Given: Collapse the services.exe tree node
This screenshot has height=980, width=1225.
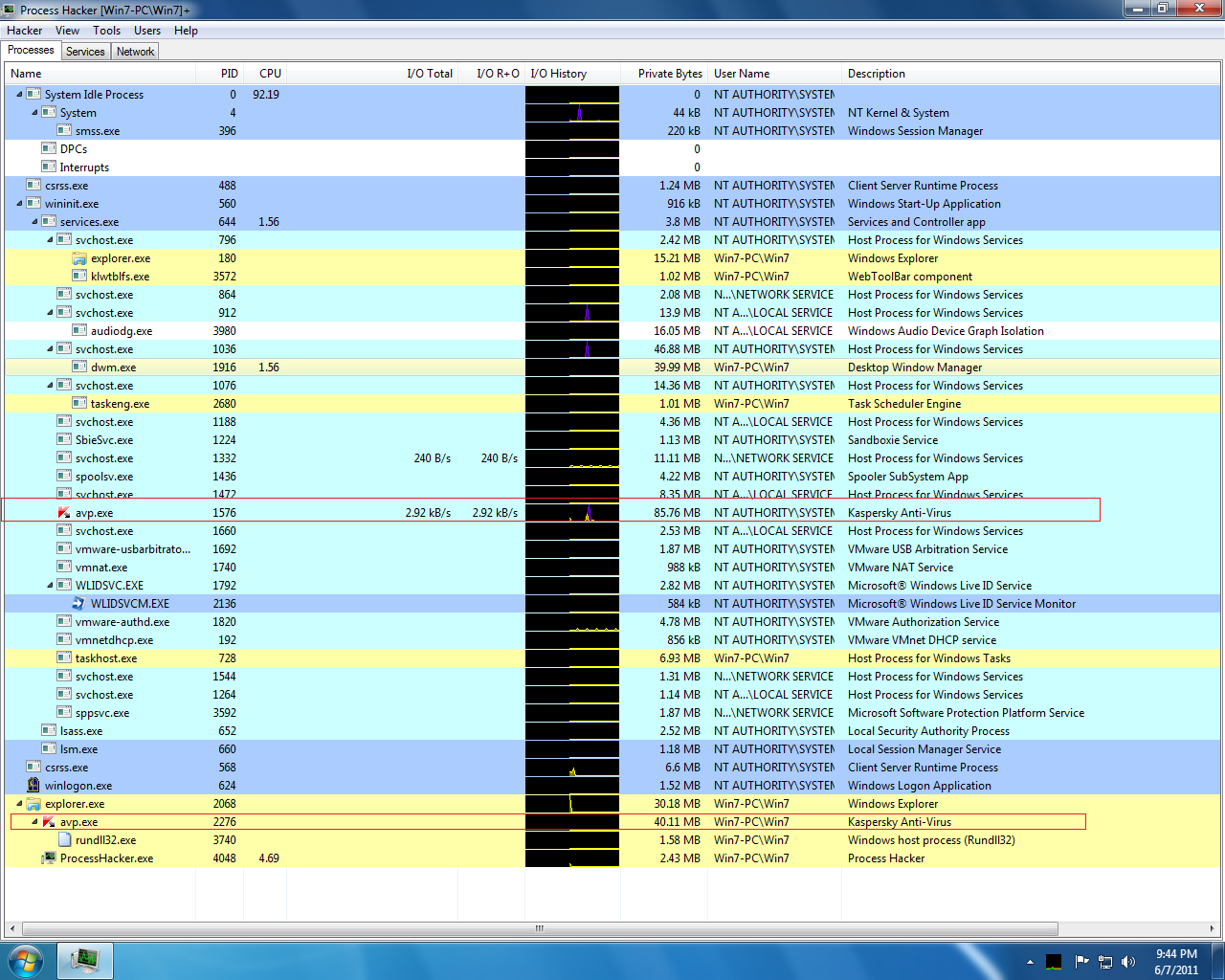Looking at the screenshot, I should click(x=34, y=222).
